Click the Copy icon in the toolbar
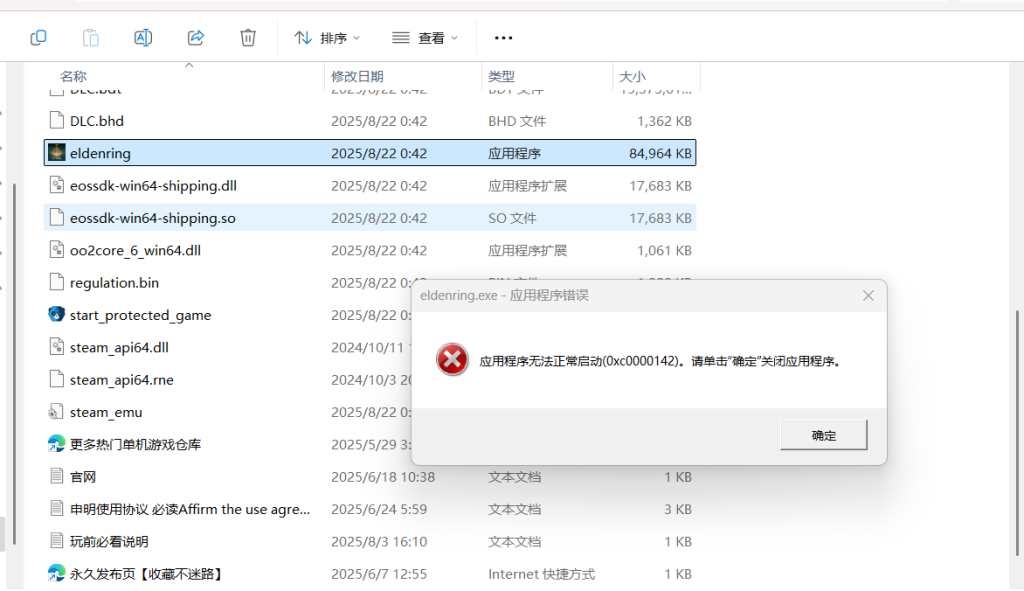 [x=38, y=37]
